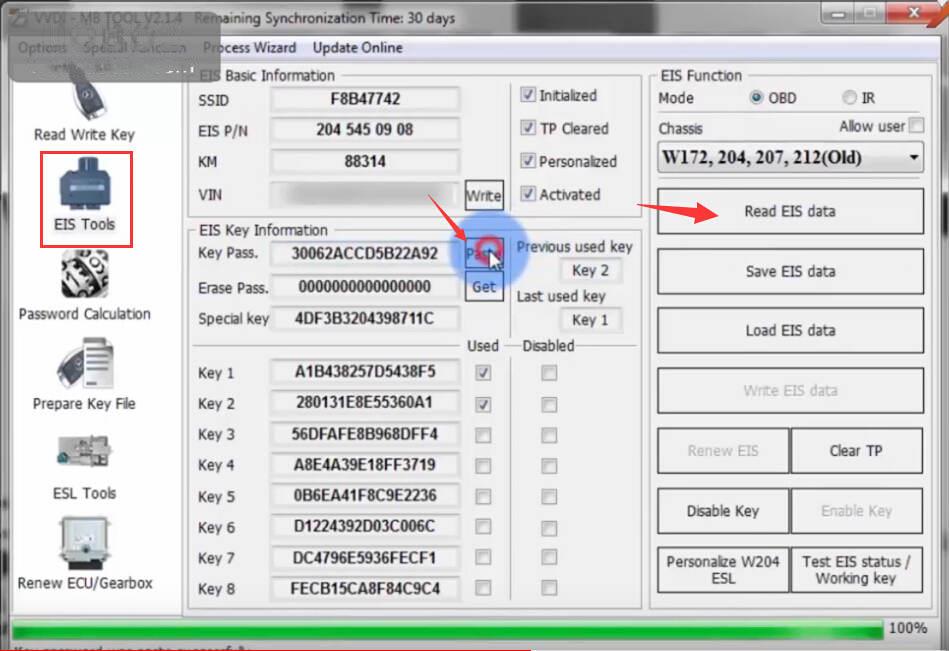
Task: Click the Special key value field
Action: (x=365, y=318)
